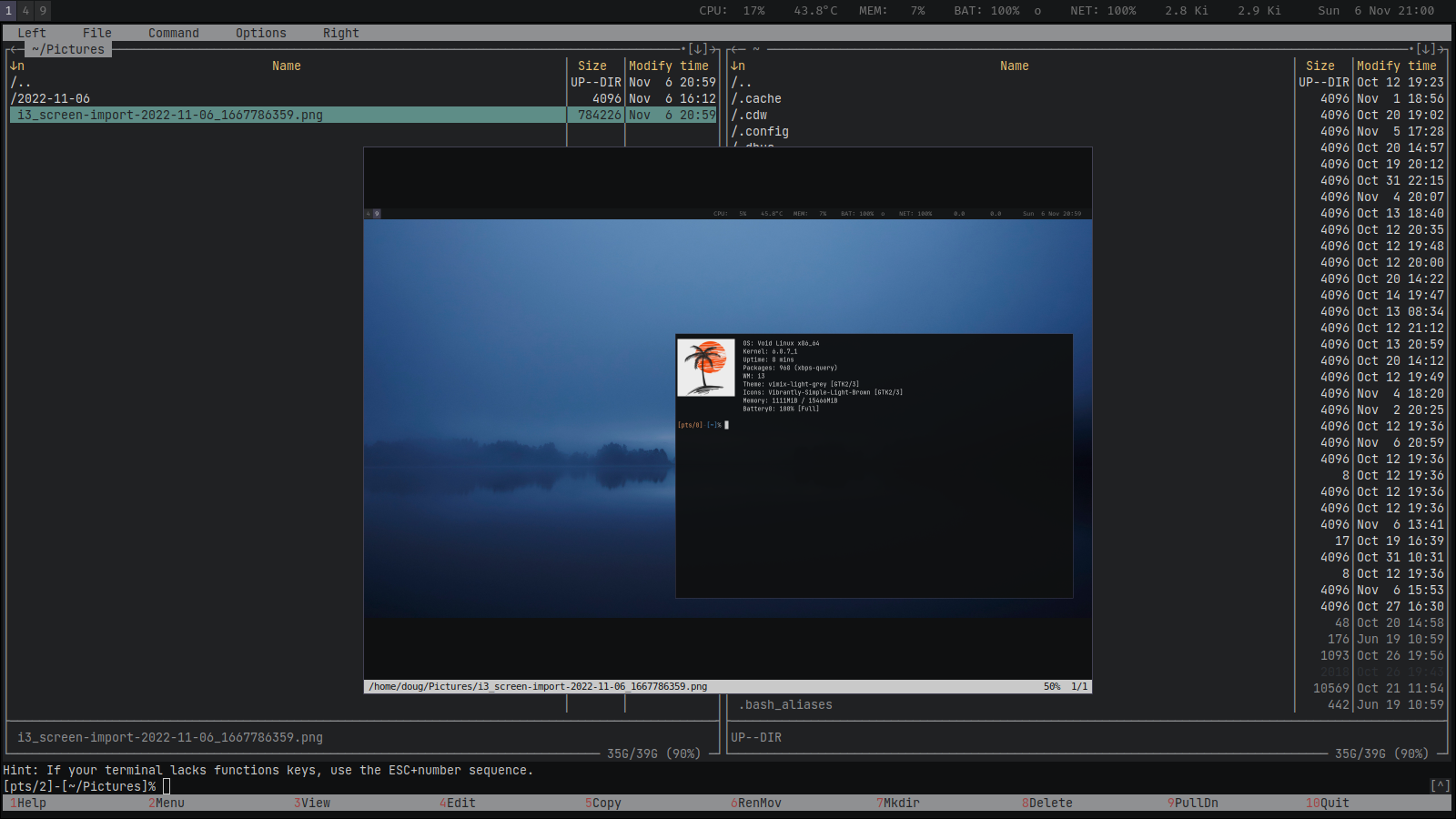The height and width of the screenshot is (819, 1456).
Task: Open the File menu
Action: pos(96,33)
